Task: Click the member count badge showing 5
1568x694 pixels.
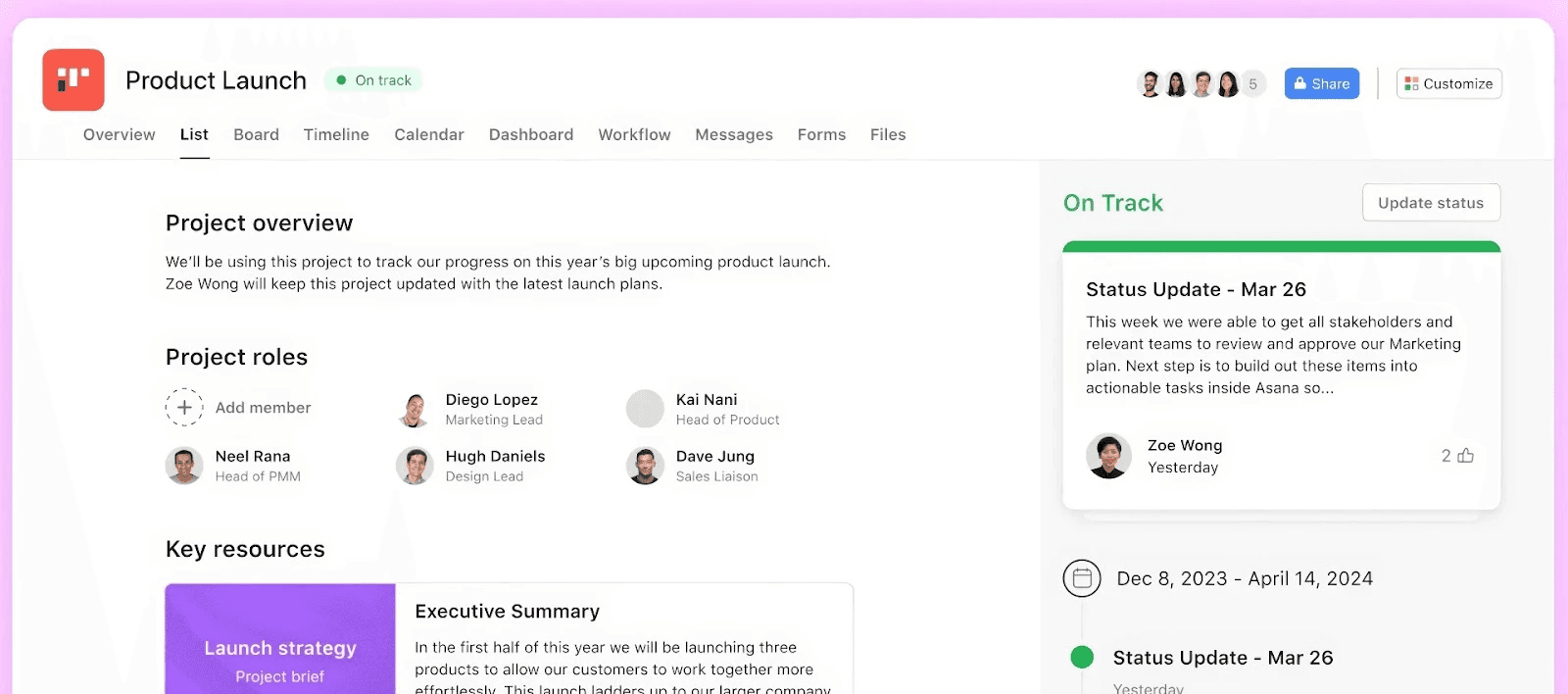Action: click(x=1252, y=84)
